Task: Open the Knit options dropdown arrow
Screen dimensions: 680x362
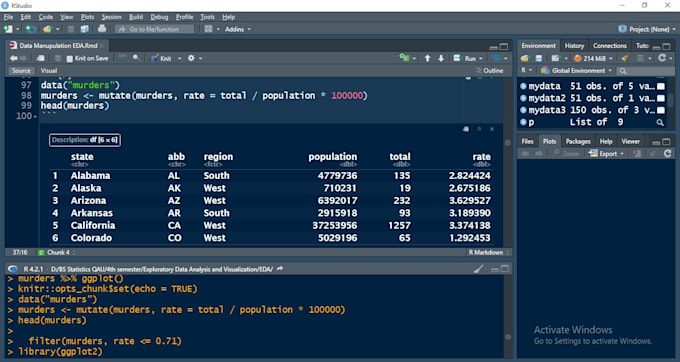Action: coord(179,59)
